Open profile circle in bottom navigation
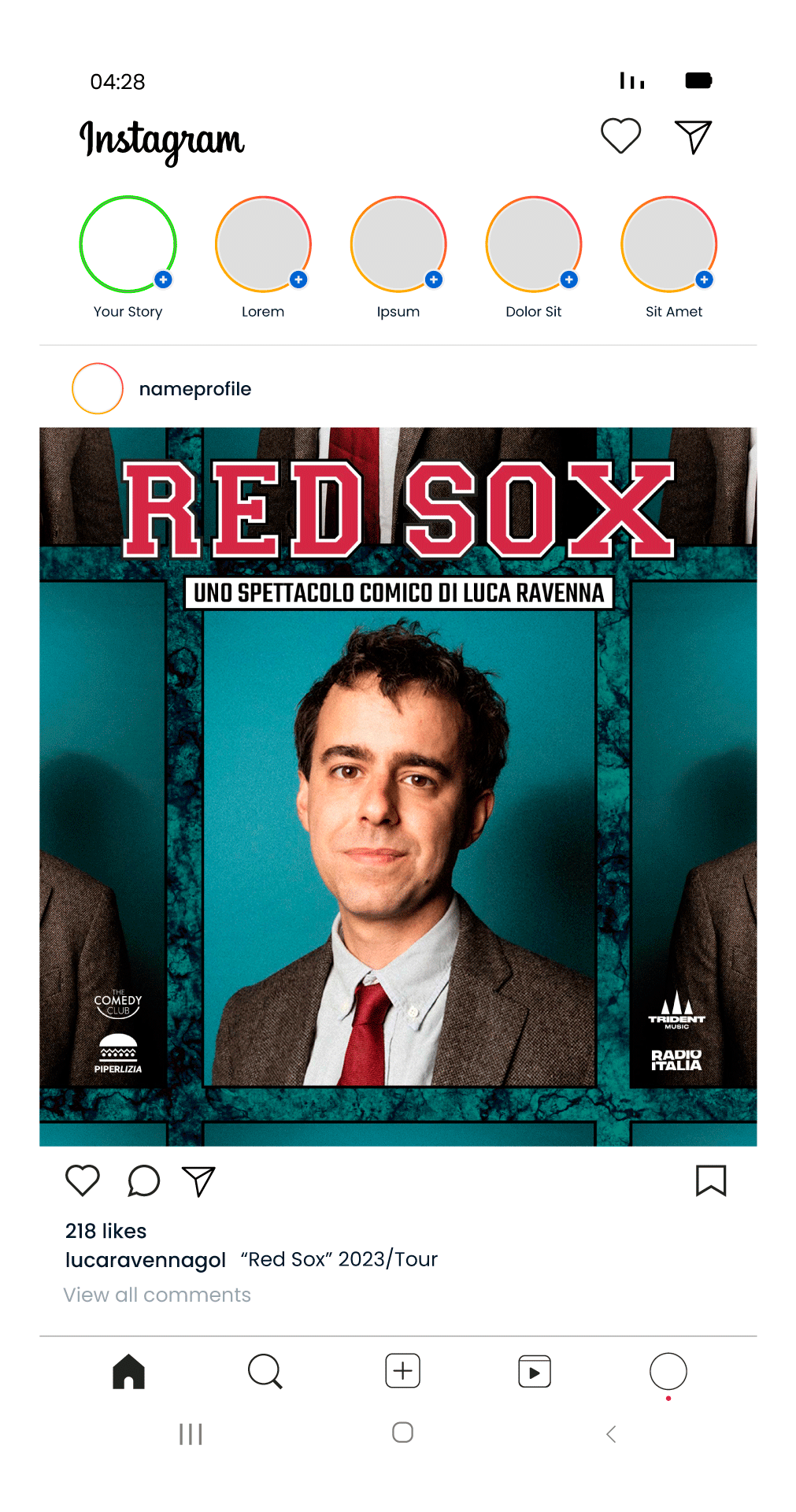 coord(668,1371)
